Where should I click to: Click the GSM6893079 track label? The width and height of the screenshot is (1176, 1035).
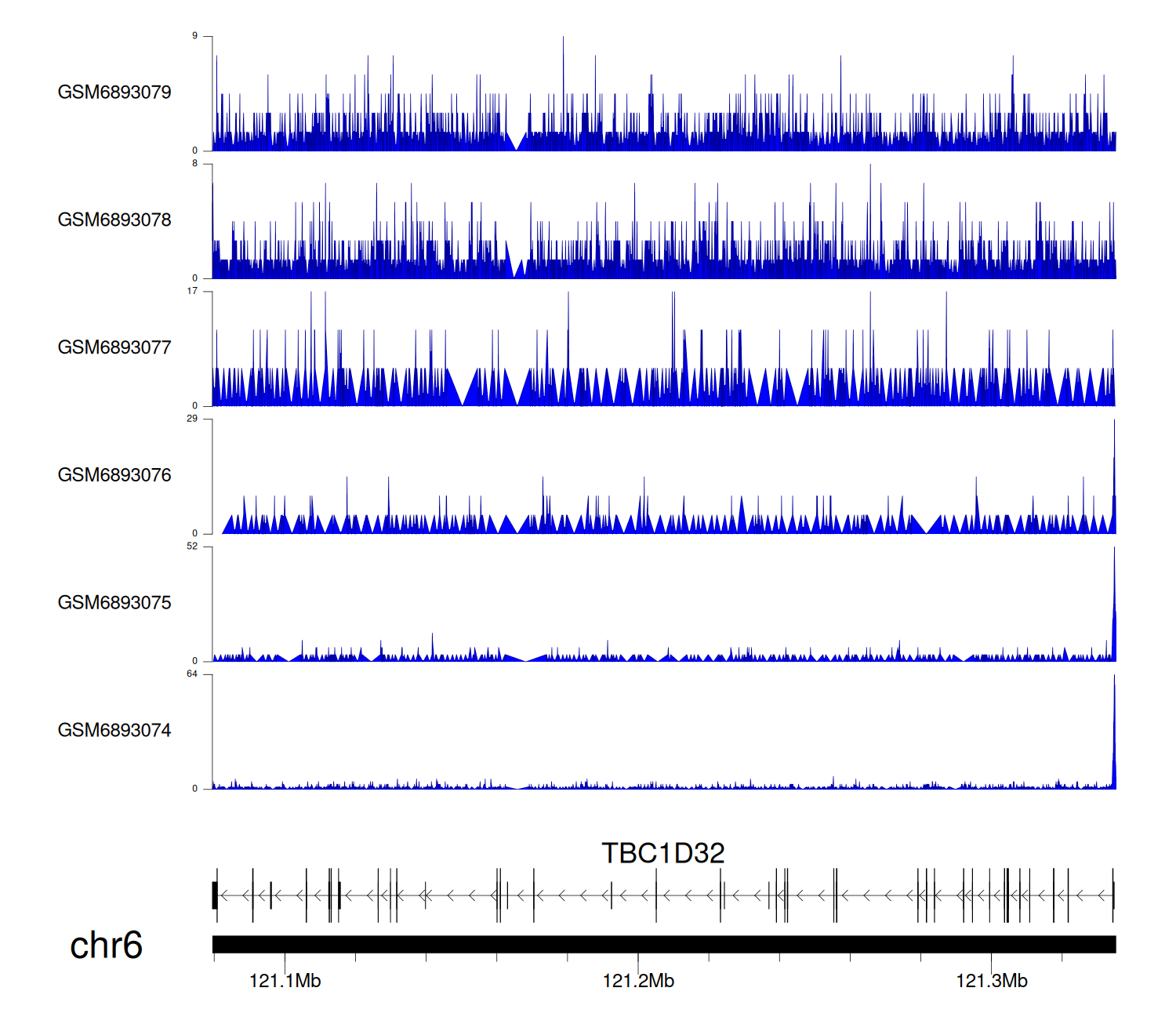coord(114,93)
